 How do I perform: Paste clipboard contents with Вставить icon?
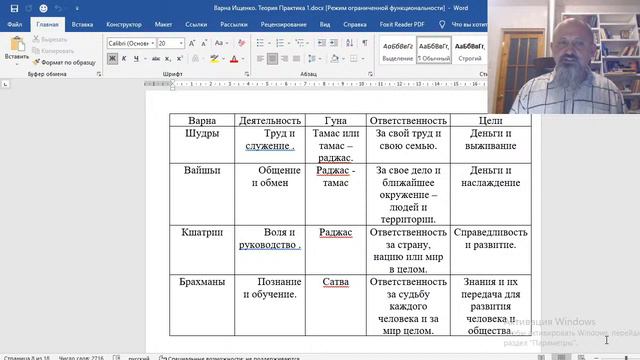point(17,49)
